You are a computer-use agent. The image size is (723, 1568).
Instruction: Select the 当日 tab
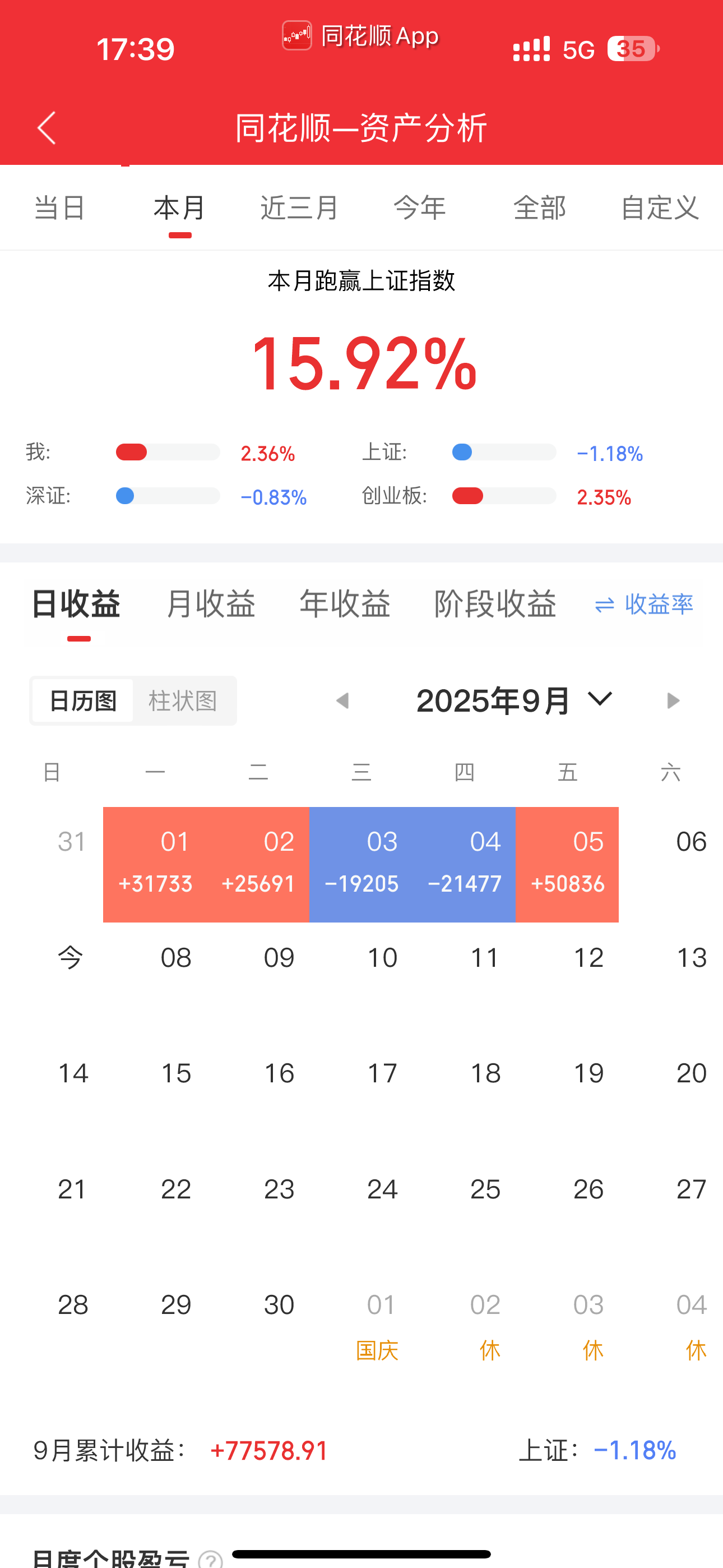coord(59,208)
